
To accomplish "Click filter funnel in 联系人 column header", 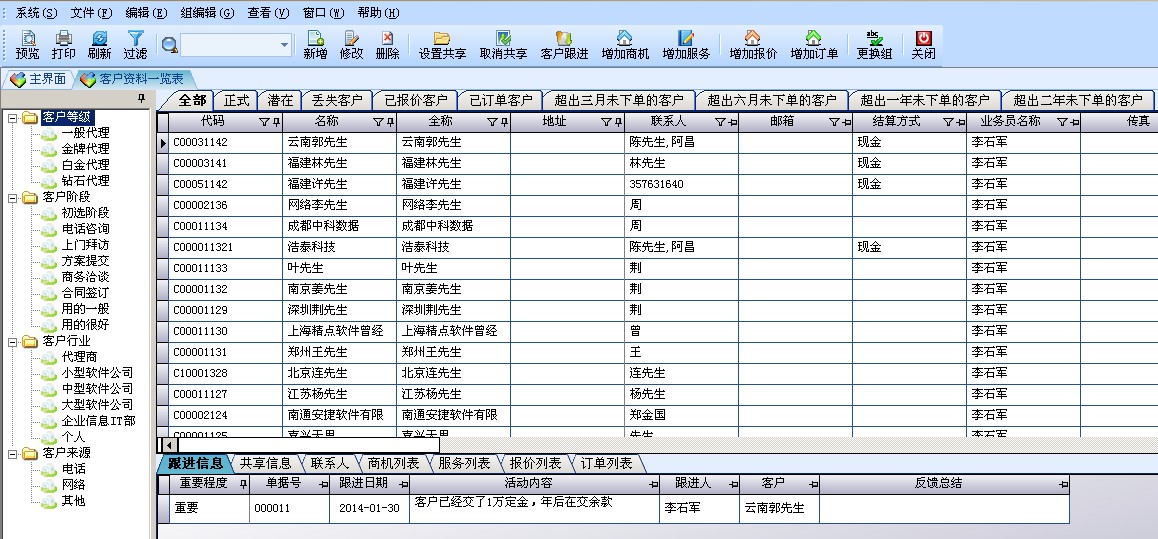I will (x=719, y=122).
